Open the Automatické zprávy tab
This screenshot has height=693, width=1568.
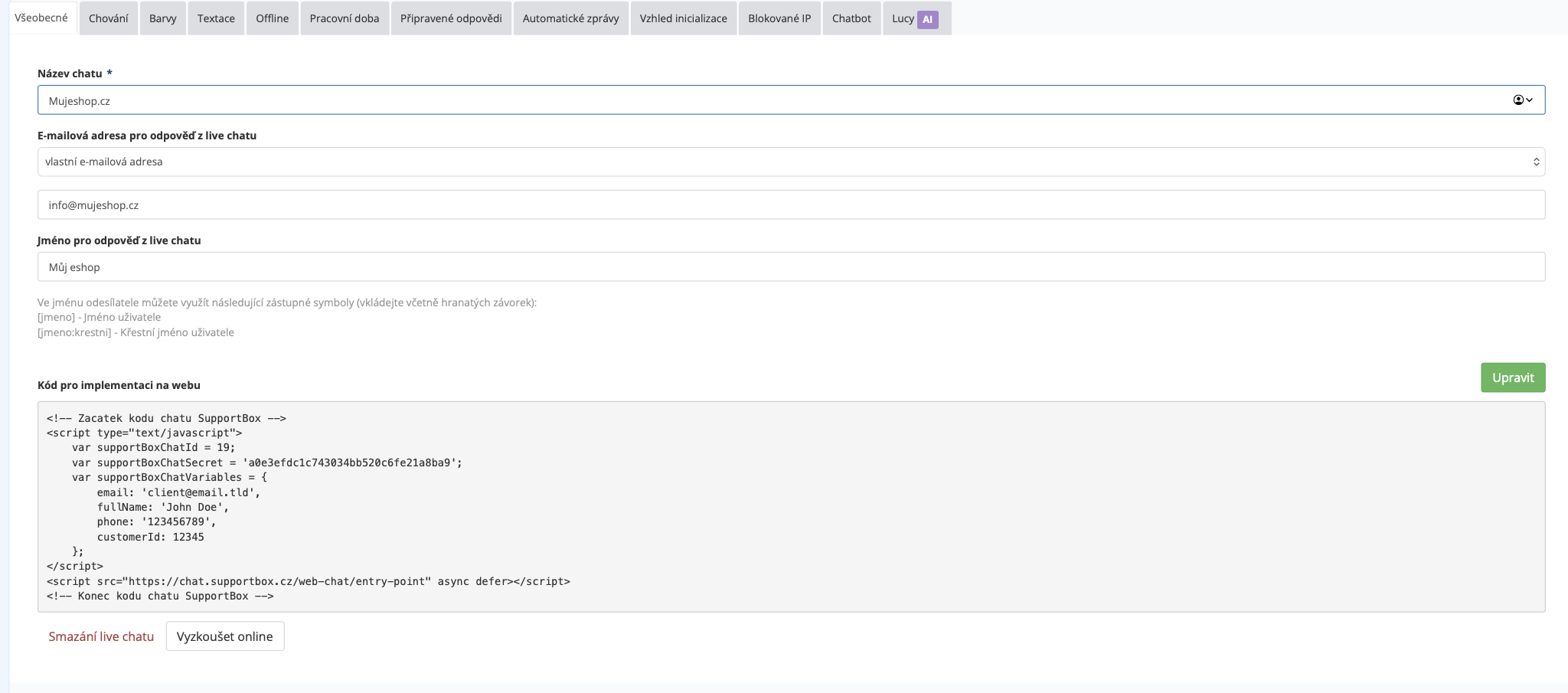click(570, 18)
